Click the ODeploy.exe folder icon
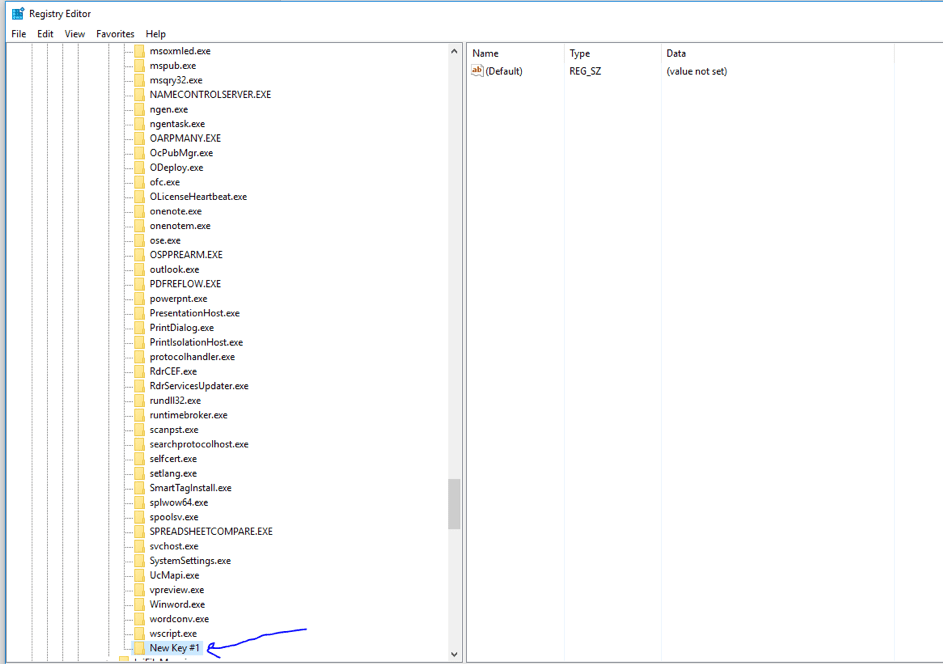The height and width of the screenshot is (664, 943). tap(140, 167)
